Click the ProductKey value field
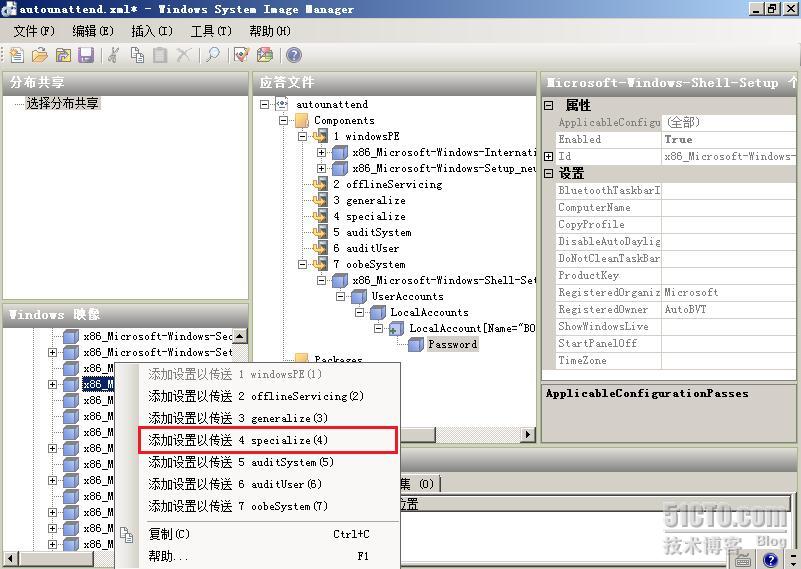The width and height of the screenshot is (801, 569). click(x=728, y=275)
